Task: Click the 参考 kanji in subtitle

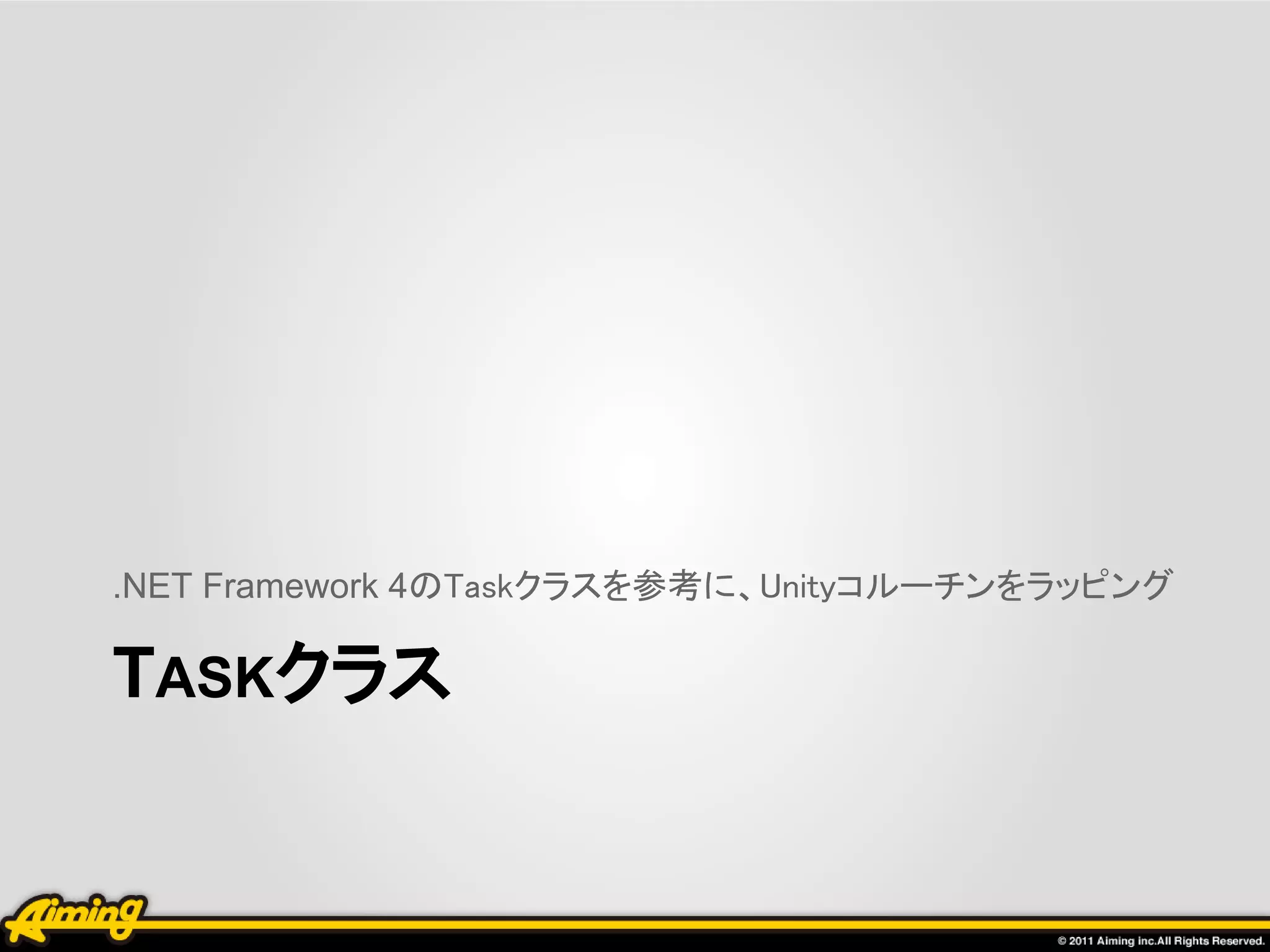Action: (x=666, y=586)
